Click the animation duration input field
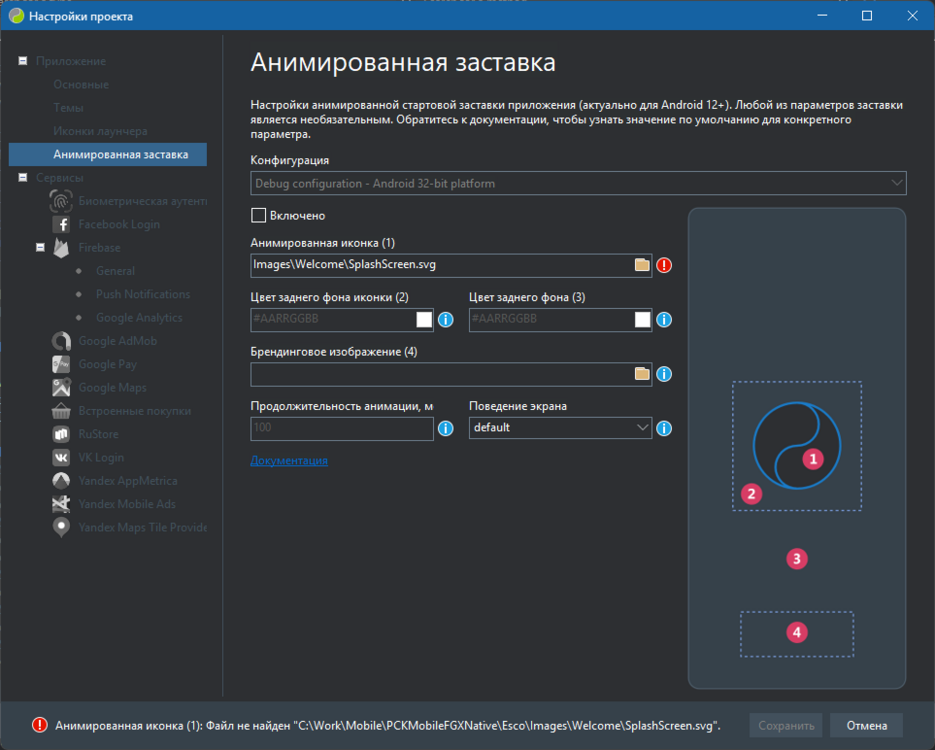Screen dimensions: 935x750 click(x=342, y=428)
